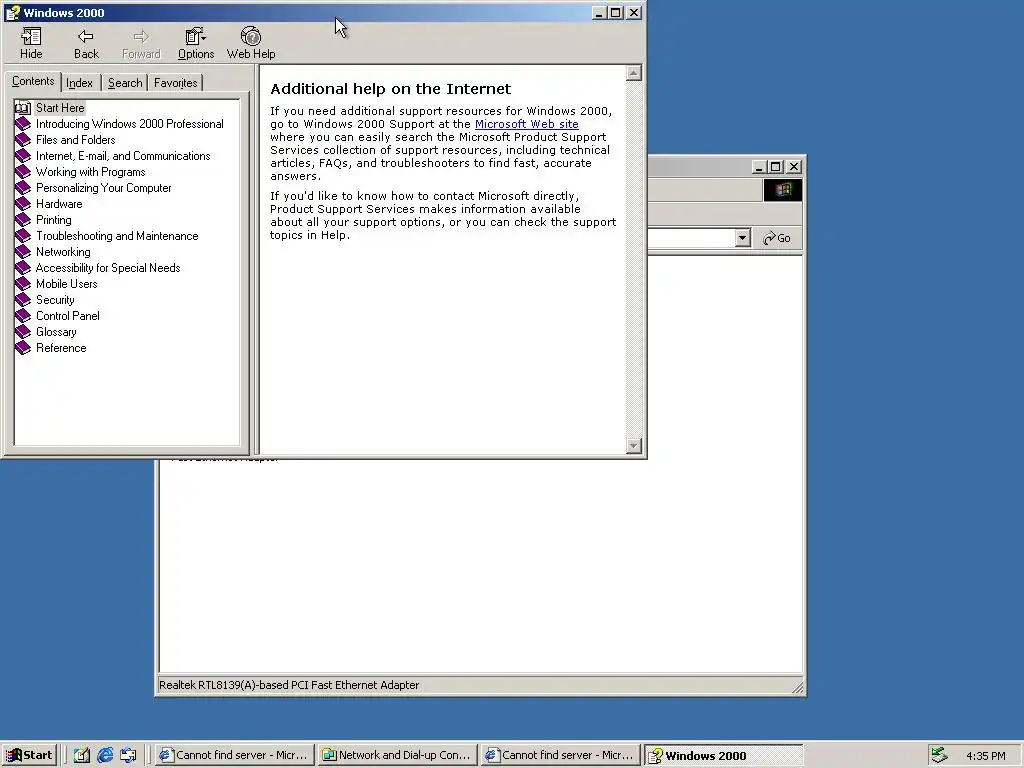Click the Windows logo throbber in browser window

783,190
